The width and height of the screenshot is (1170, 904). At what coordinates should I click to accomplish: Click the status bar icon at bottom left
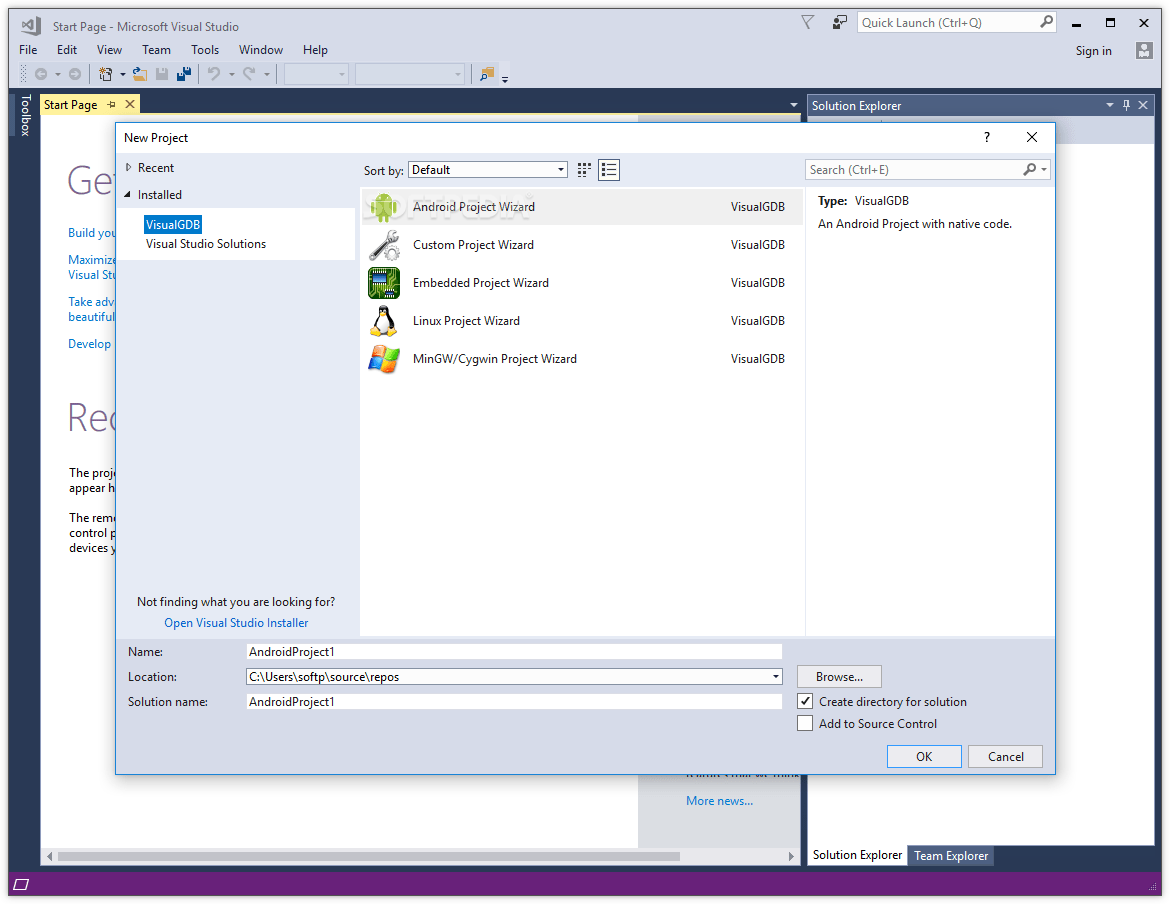(22, 884)
